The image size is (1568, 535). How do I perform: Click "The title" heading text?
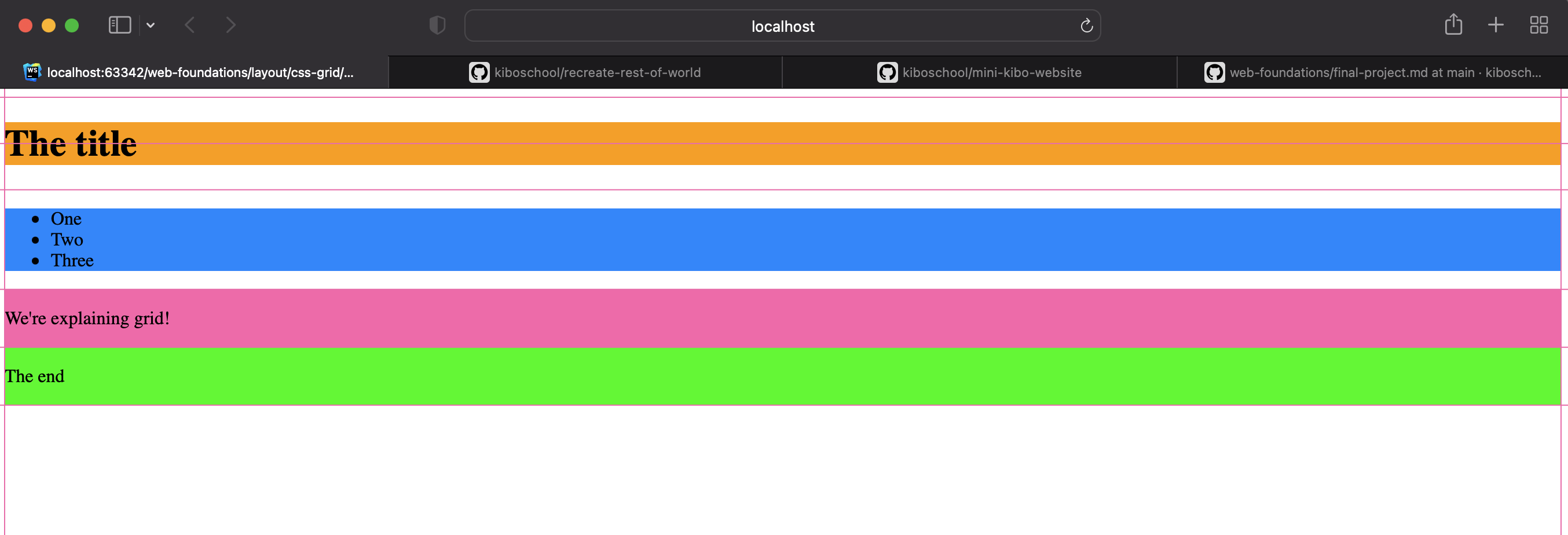click(x=71, y=144)
